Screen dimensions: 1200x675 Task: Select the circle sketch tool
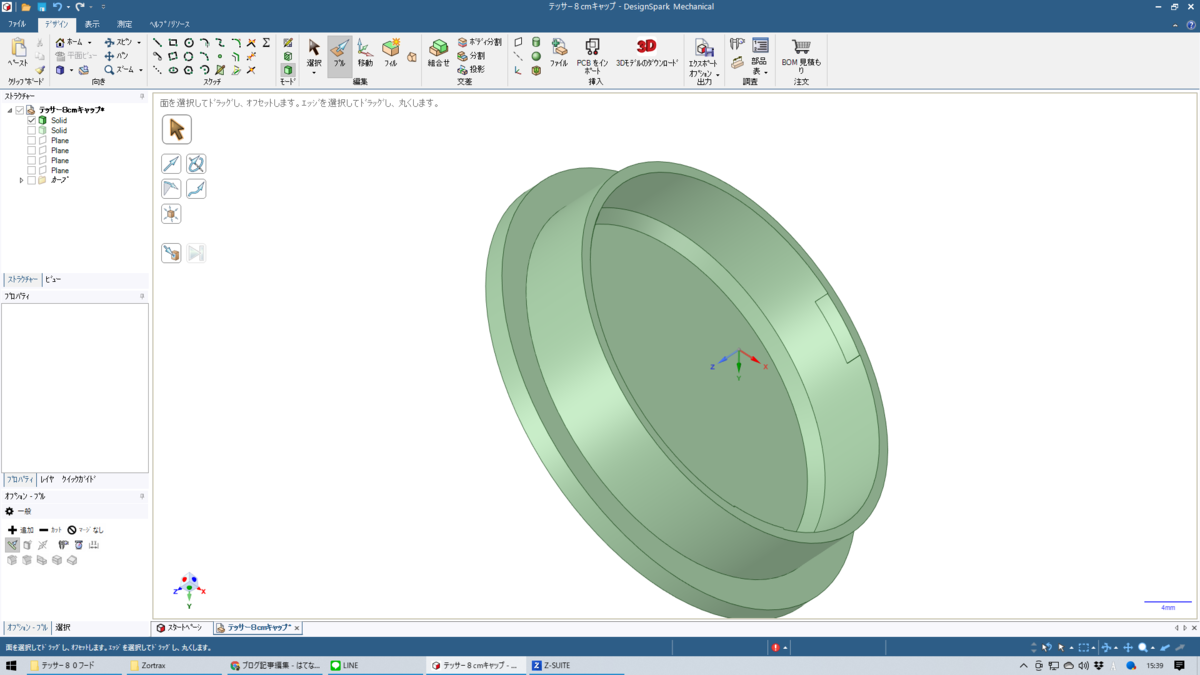[x=189, y=43]
